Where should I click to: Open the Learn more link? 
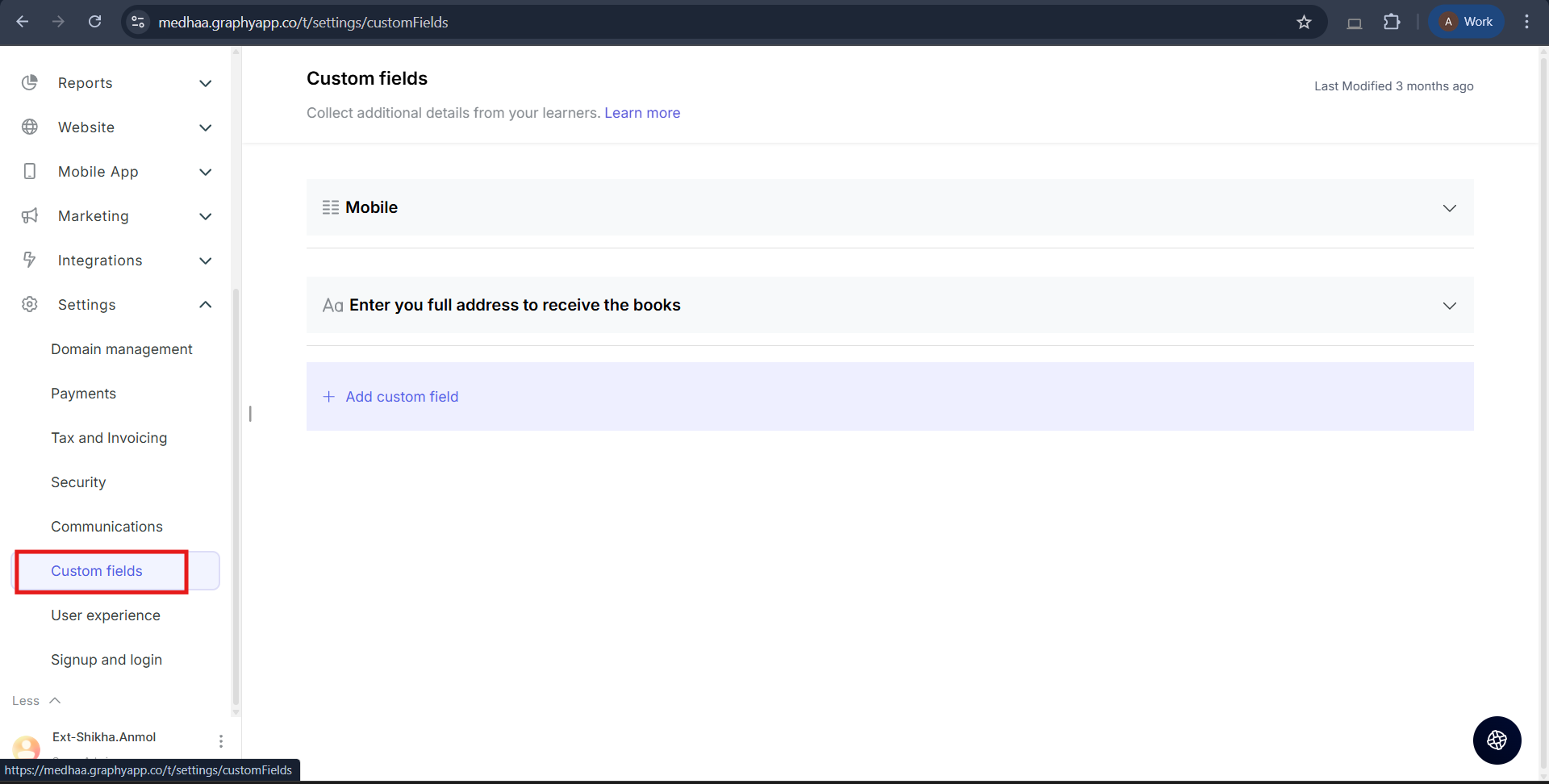click(x=642, y=113)
